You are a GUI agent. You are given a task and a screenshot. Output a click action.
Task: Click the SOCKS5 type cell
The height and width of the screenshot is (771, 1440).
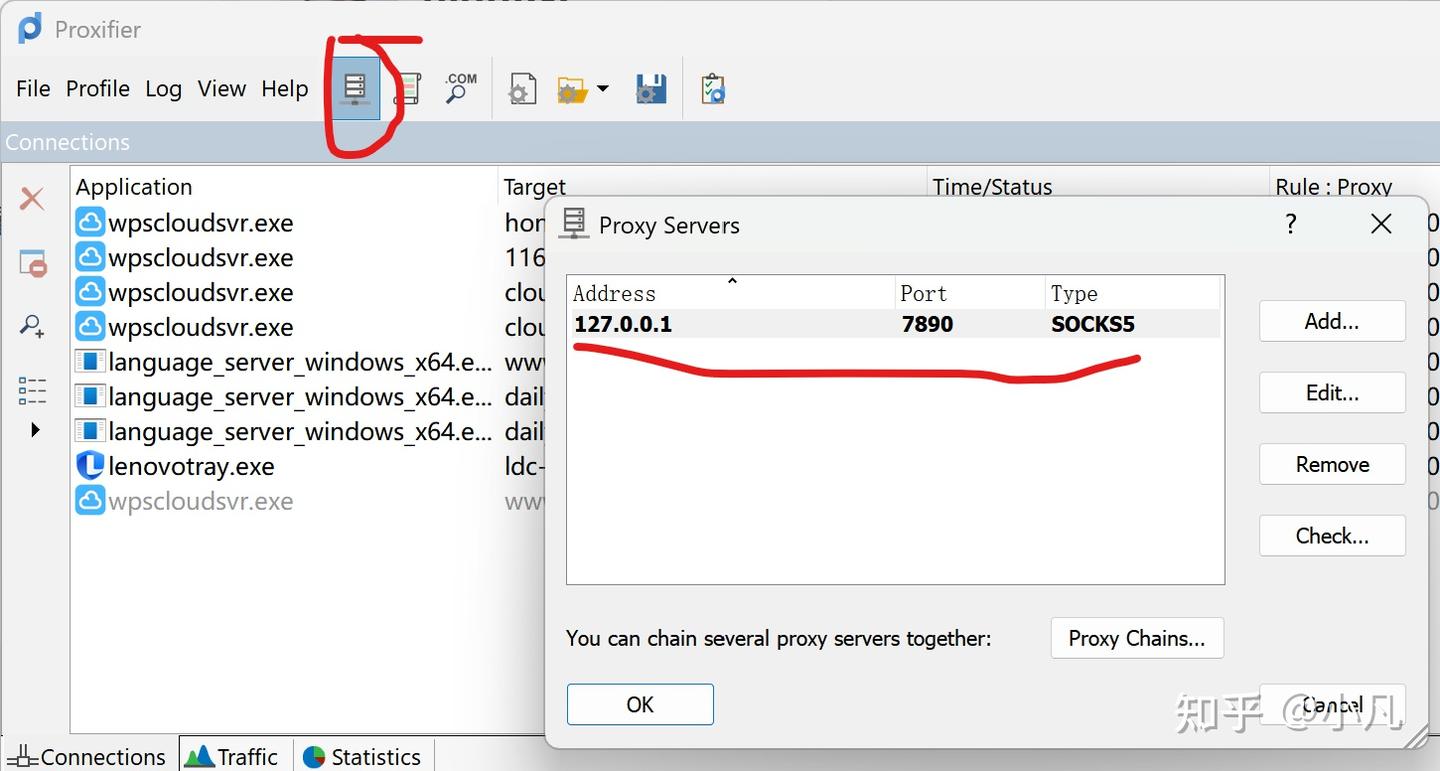pyautogui.click(x=1093, y=324)
